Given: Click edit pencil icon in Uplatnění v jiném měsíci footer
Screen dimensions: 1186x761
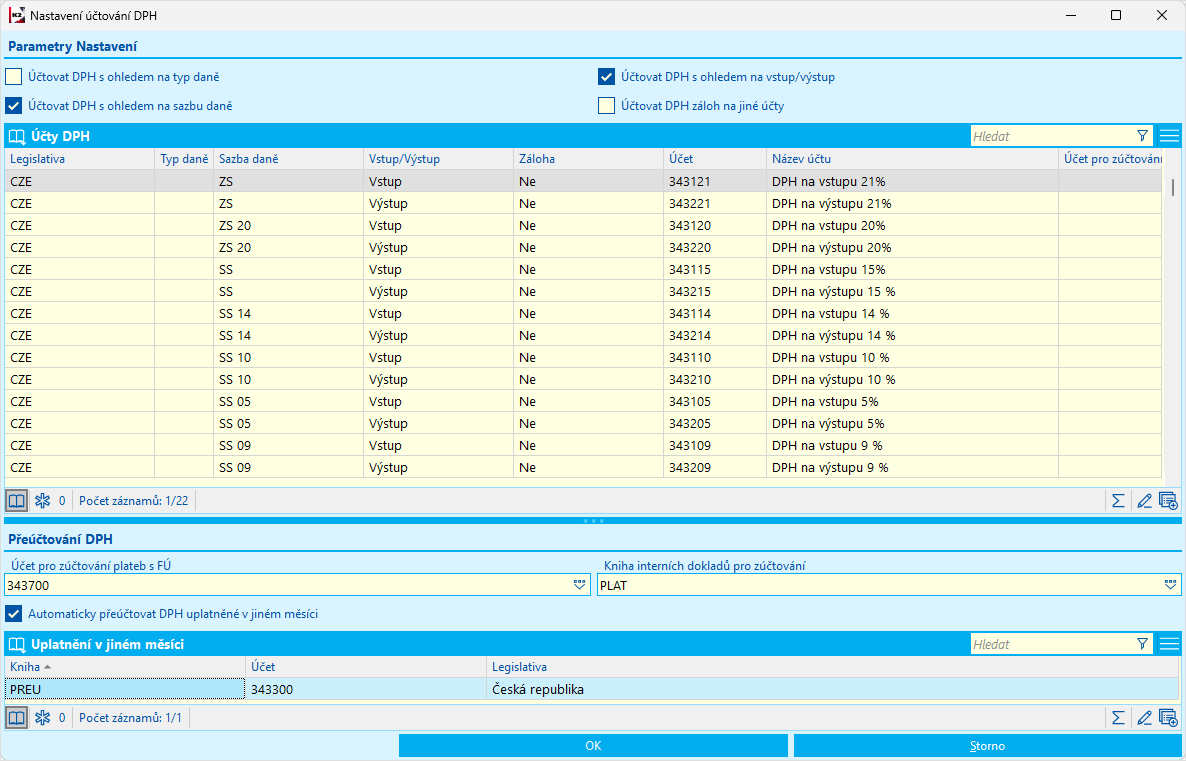Looking at the screenshot, I should click(x=1144, y=718).
